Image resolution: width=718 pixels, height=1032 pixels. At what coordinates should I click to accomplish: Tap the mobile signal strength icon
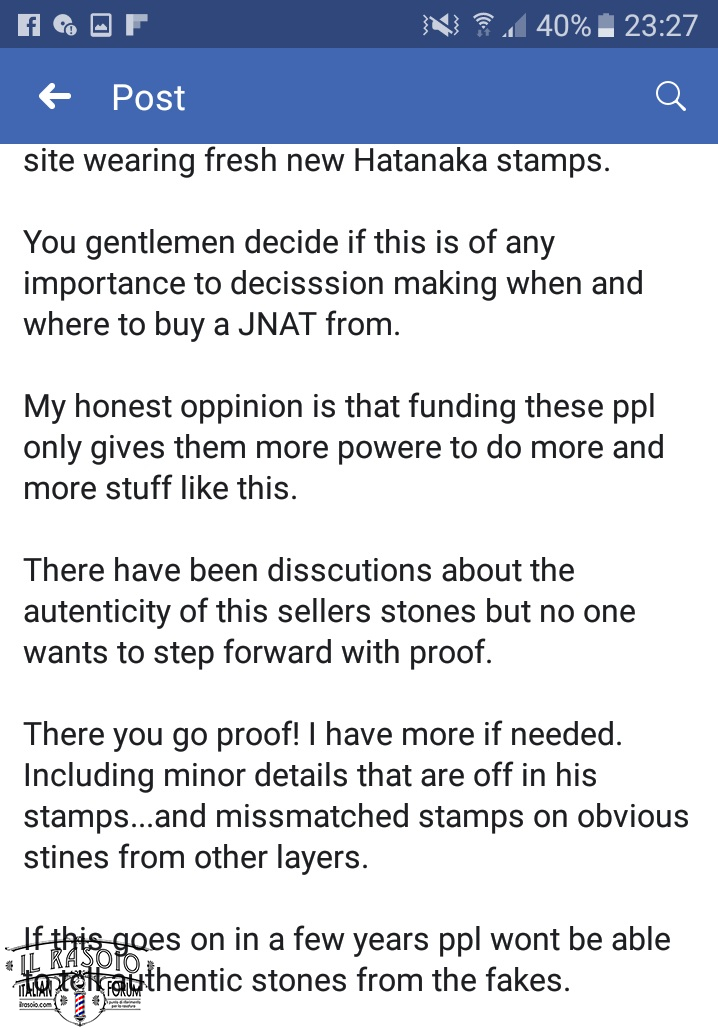click(514, 27)
